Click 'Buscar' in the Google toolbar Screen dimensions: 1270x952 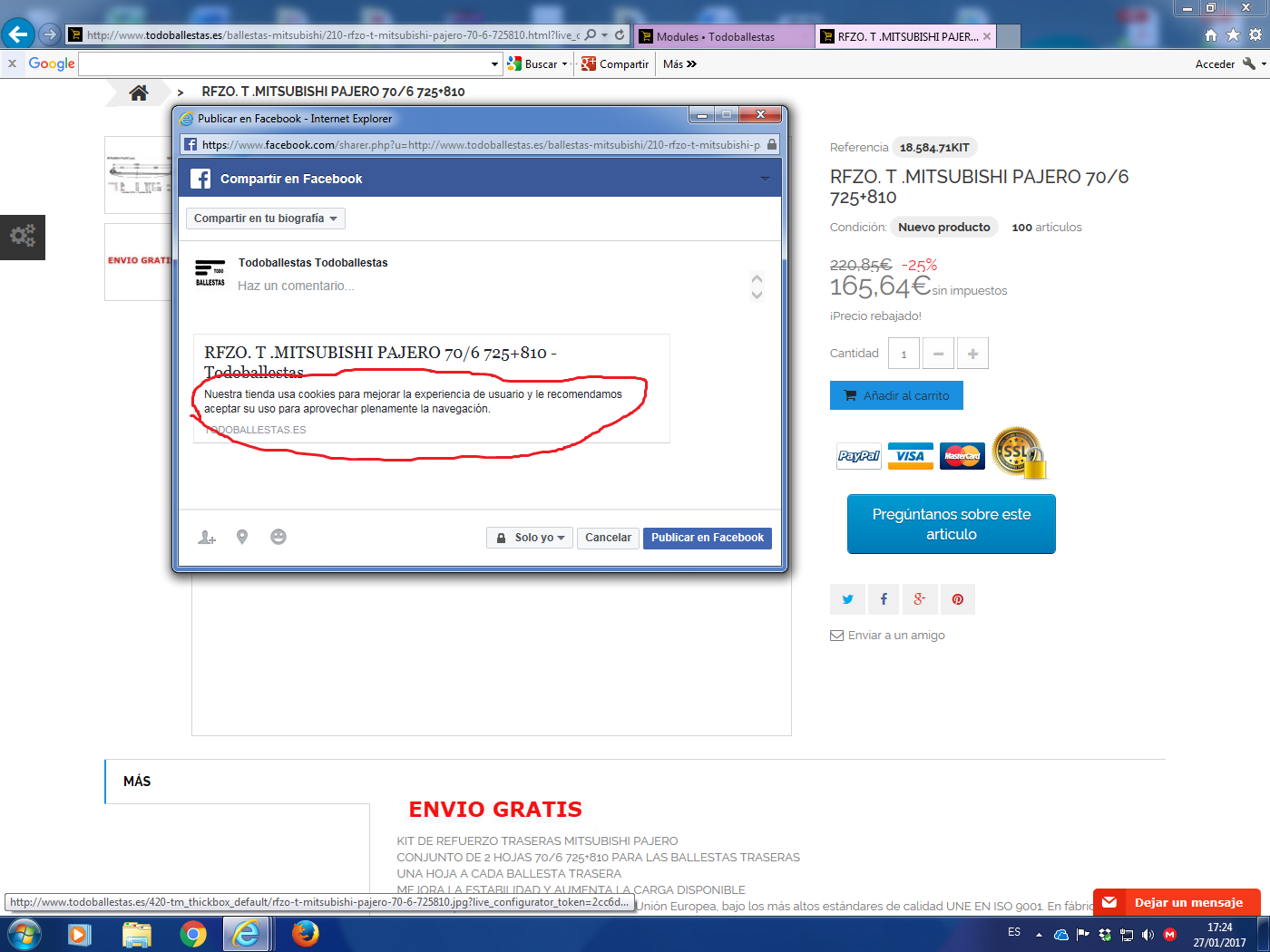(532, 64)
